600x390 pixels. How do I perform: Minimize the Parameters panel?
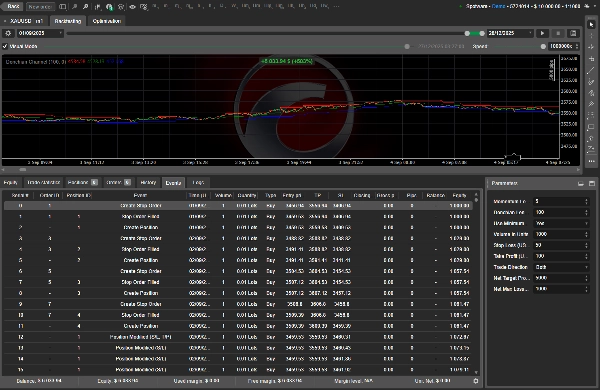[580, 184]
